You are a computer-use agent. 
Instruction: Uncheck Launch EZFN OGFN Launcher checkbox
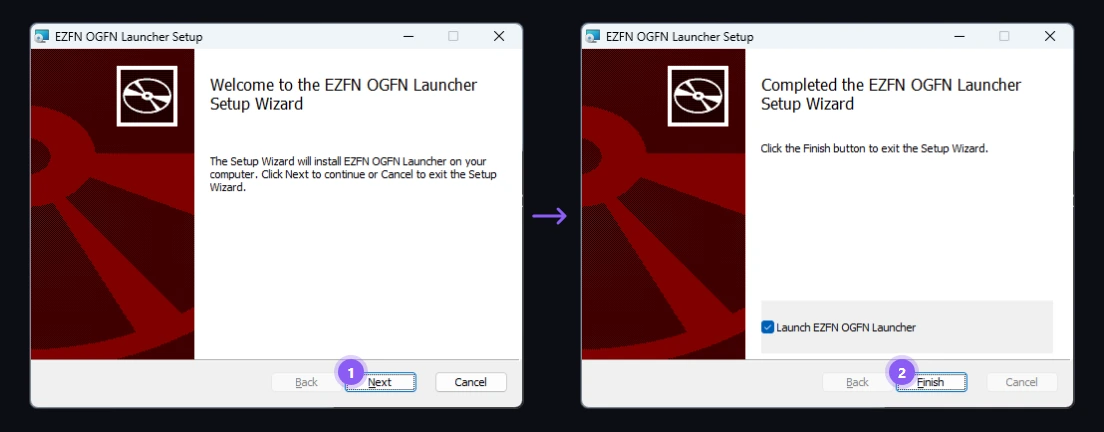767,327
